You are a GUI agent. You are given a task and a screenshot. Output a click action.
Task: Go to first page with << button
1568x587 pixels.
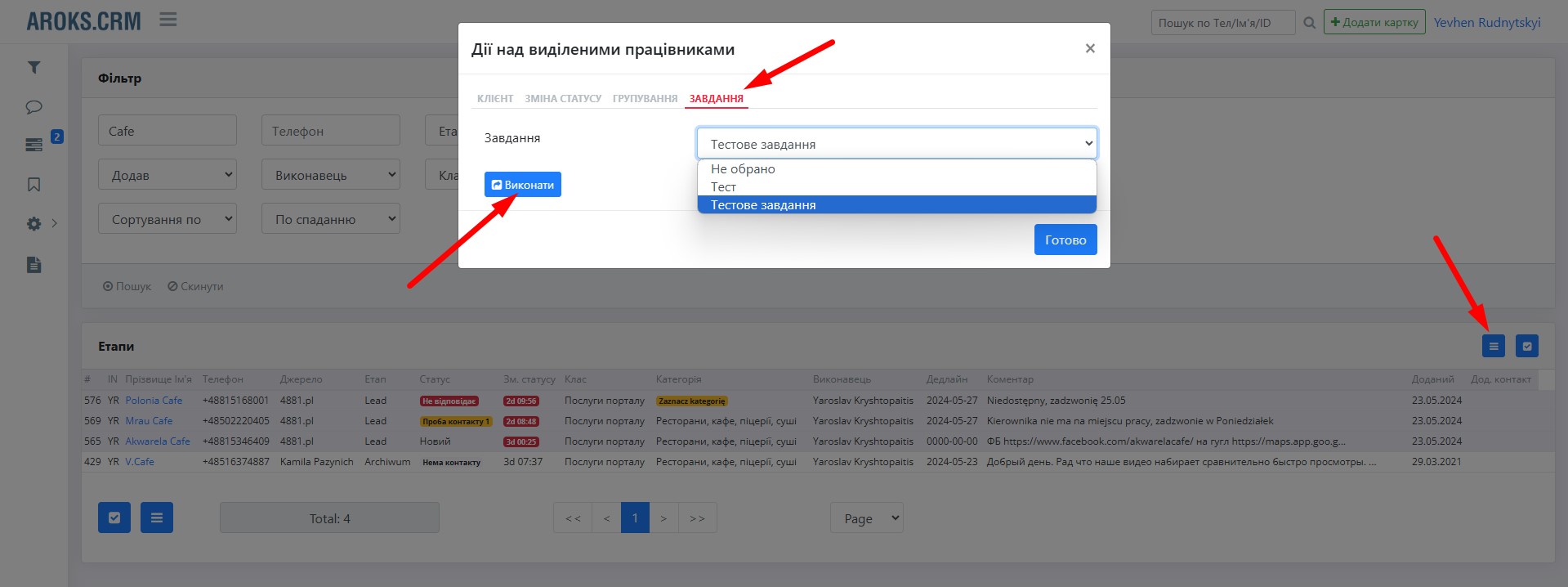(573, 518)
